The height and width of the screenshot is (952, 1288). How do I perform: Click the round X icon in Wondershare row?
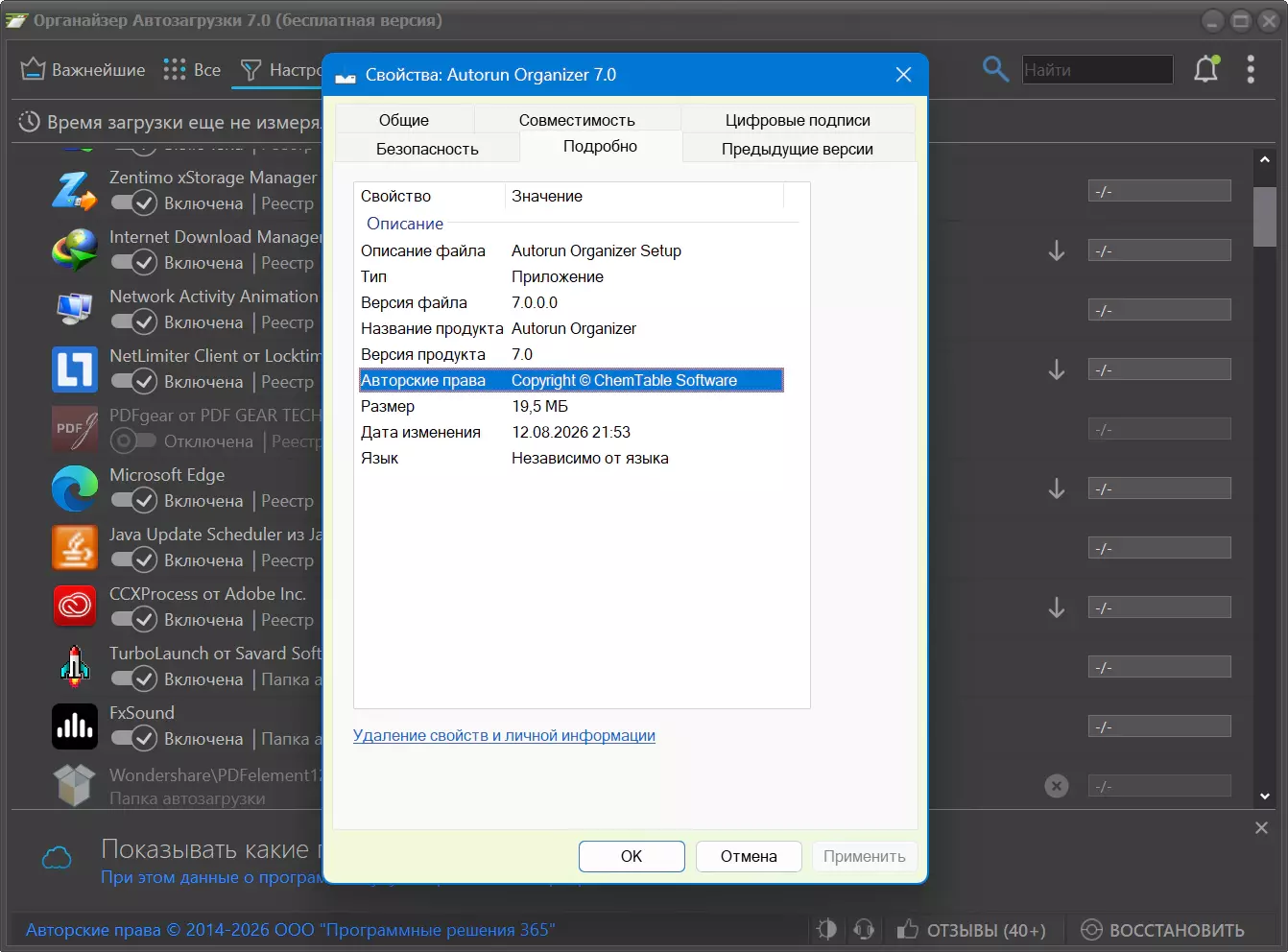(x=1056, y=786)
